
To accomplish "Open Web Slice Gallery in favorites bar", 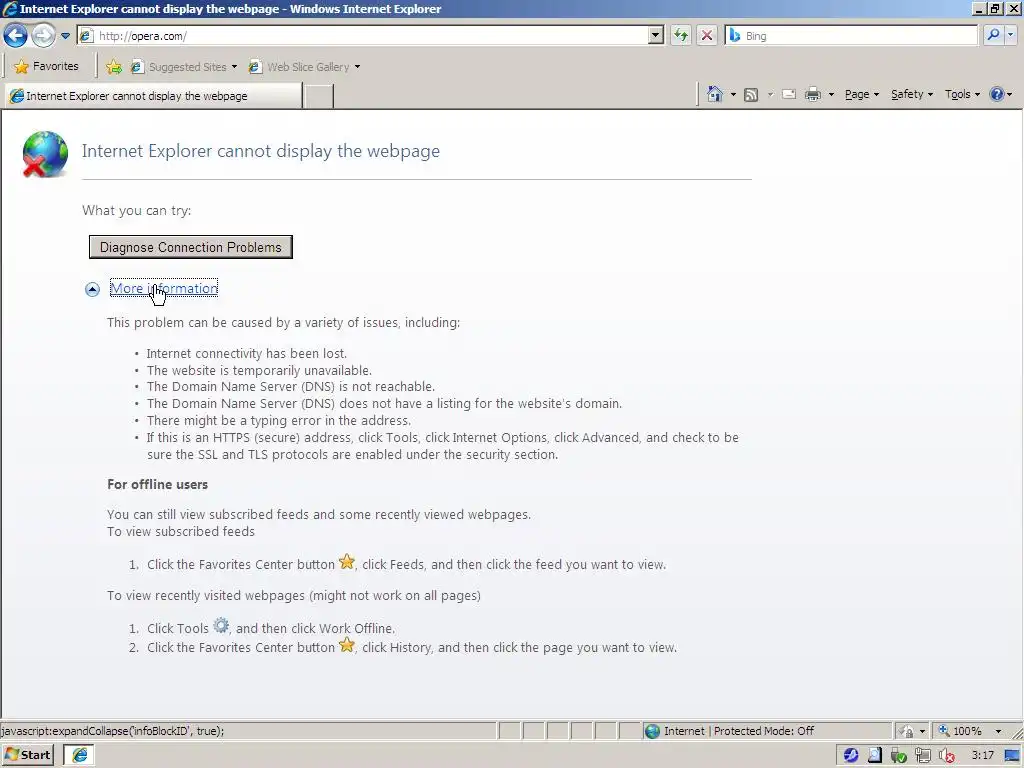I will pos(304,67).
